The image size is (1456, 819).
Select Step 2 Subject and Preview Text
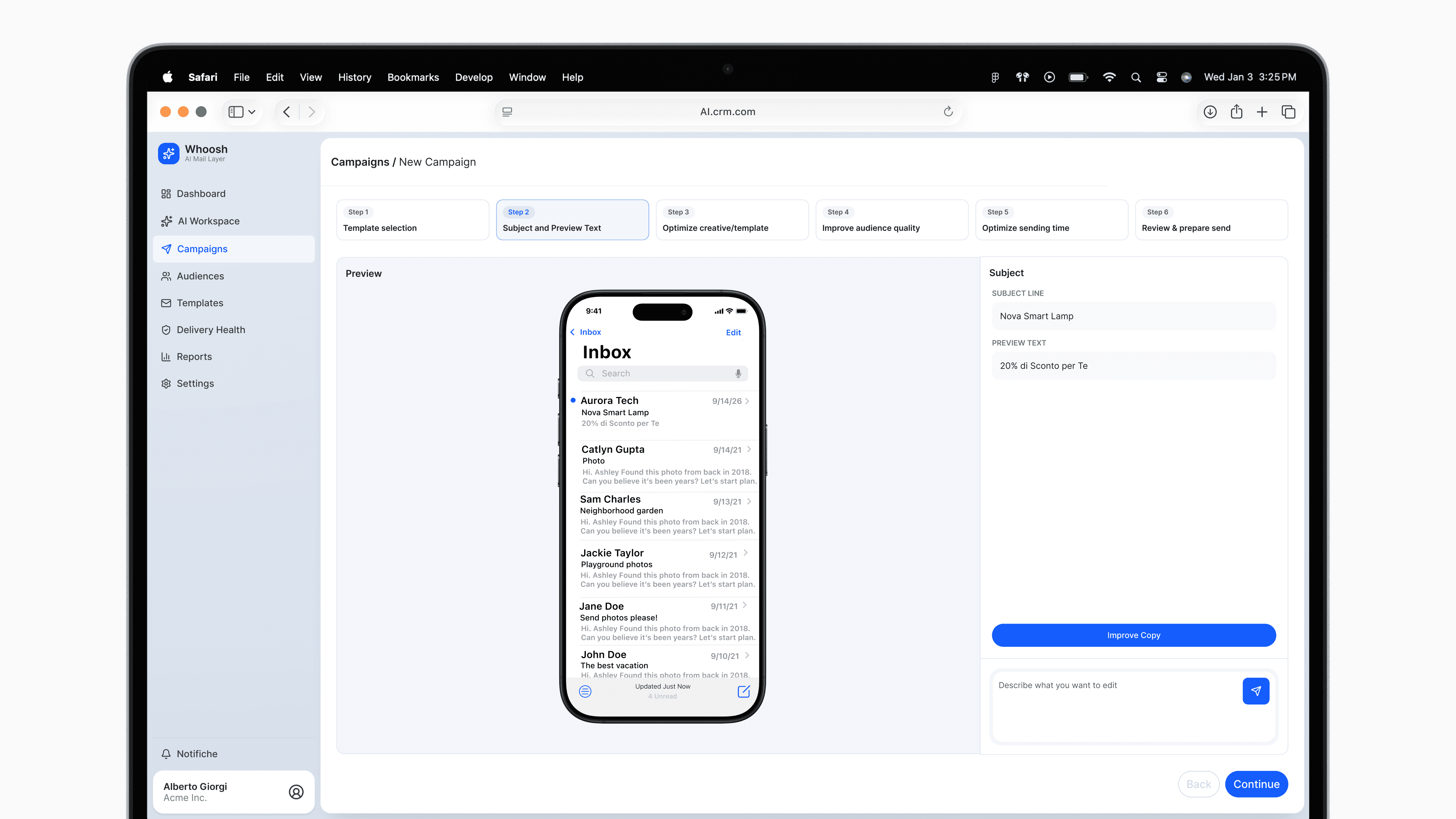tap(572, 220)
